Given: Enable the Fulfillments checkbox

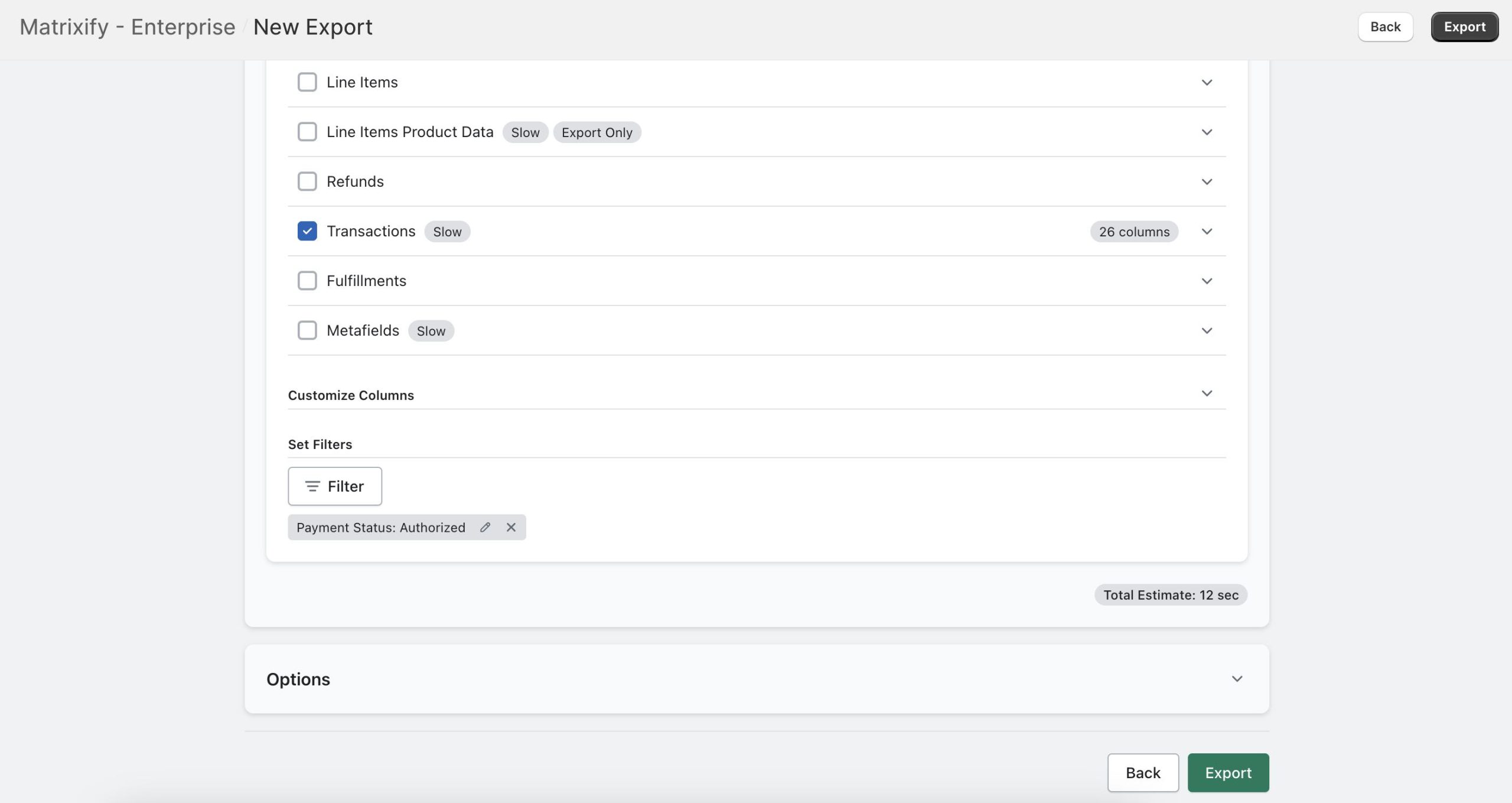Looking at the screenshot, I should (x=307, y=281).
